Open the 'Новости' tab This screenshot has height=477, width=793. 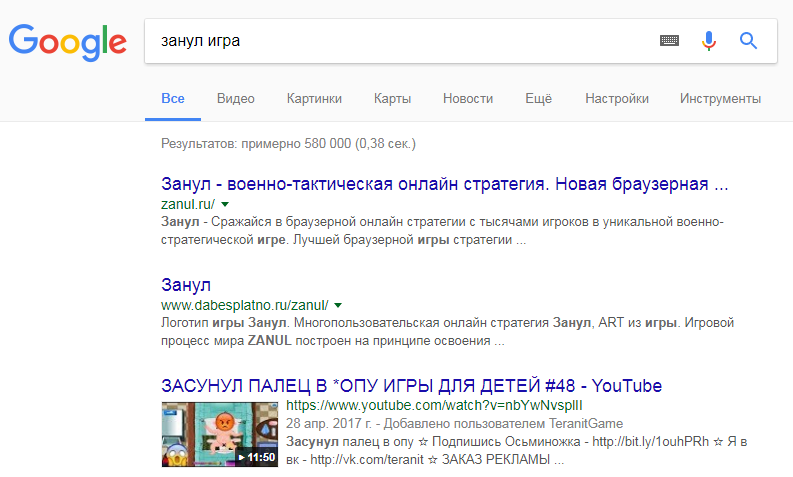click(468, 99)
